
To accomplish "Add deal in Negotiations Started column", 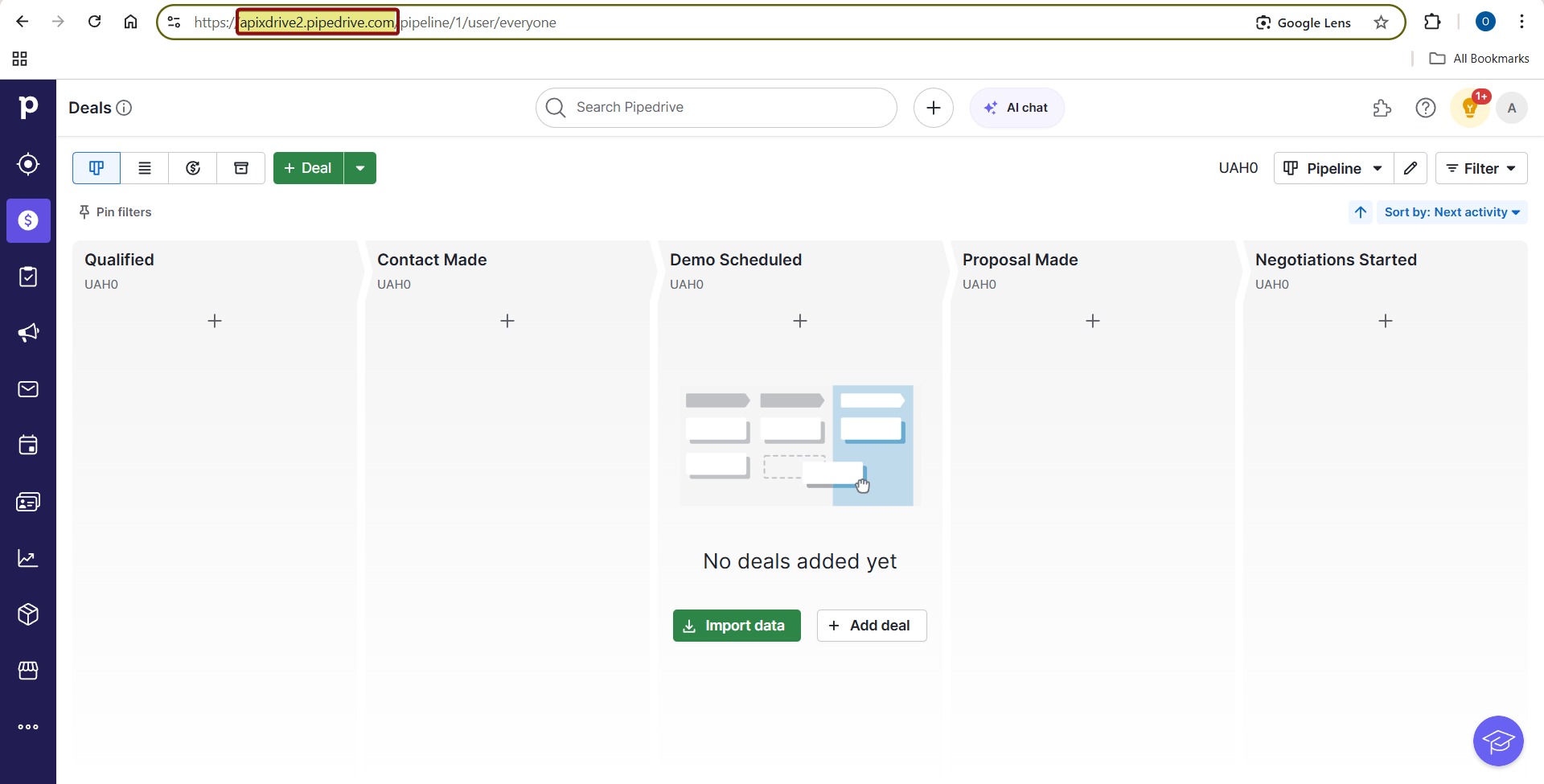I will tap(1386, 321).
